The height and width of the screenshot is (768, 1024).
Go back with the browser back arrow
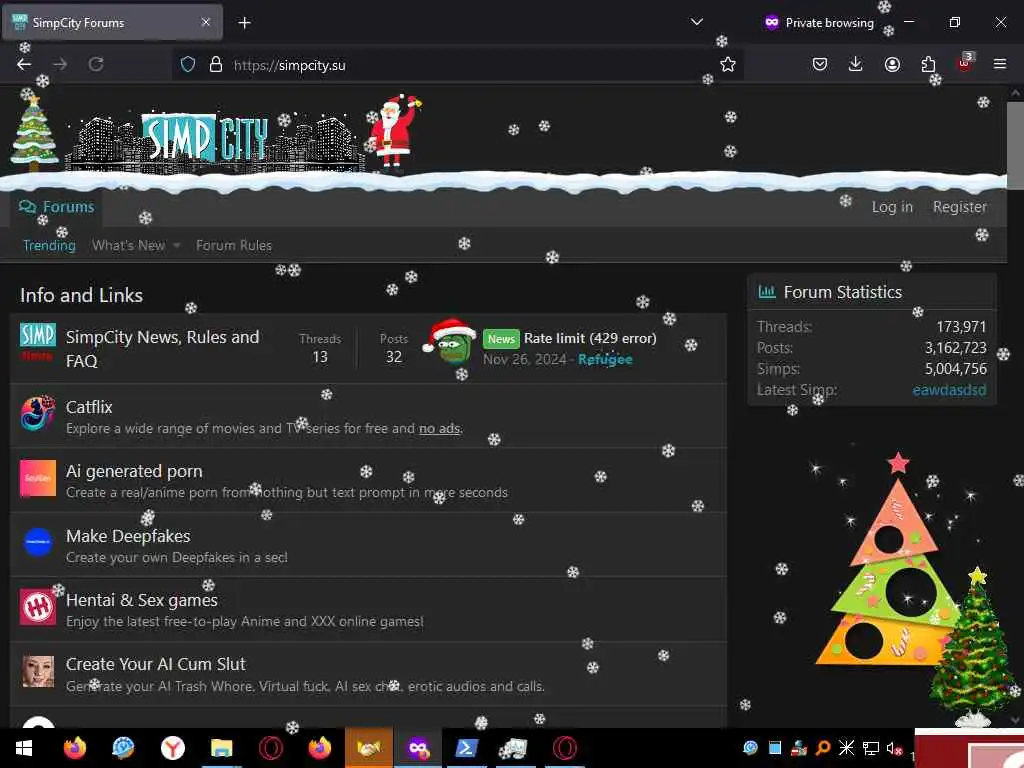pyautogui.click(x=24, y=64)
